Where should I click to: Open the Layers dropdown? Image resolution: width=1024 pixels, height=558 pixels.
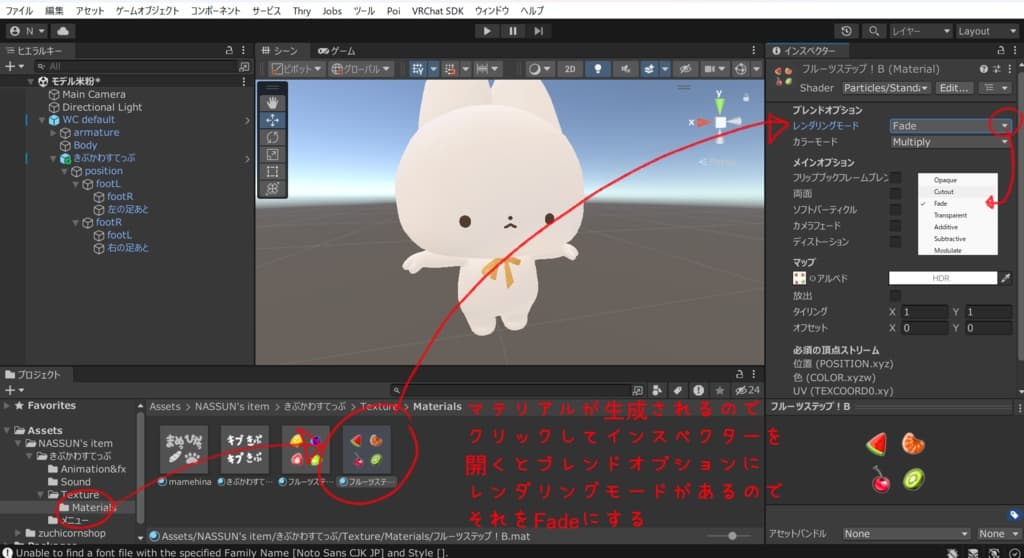920,31
